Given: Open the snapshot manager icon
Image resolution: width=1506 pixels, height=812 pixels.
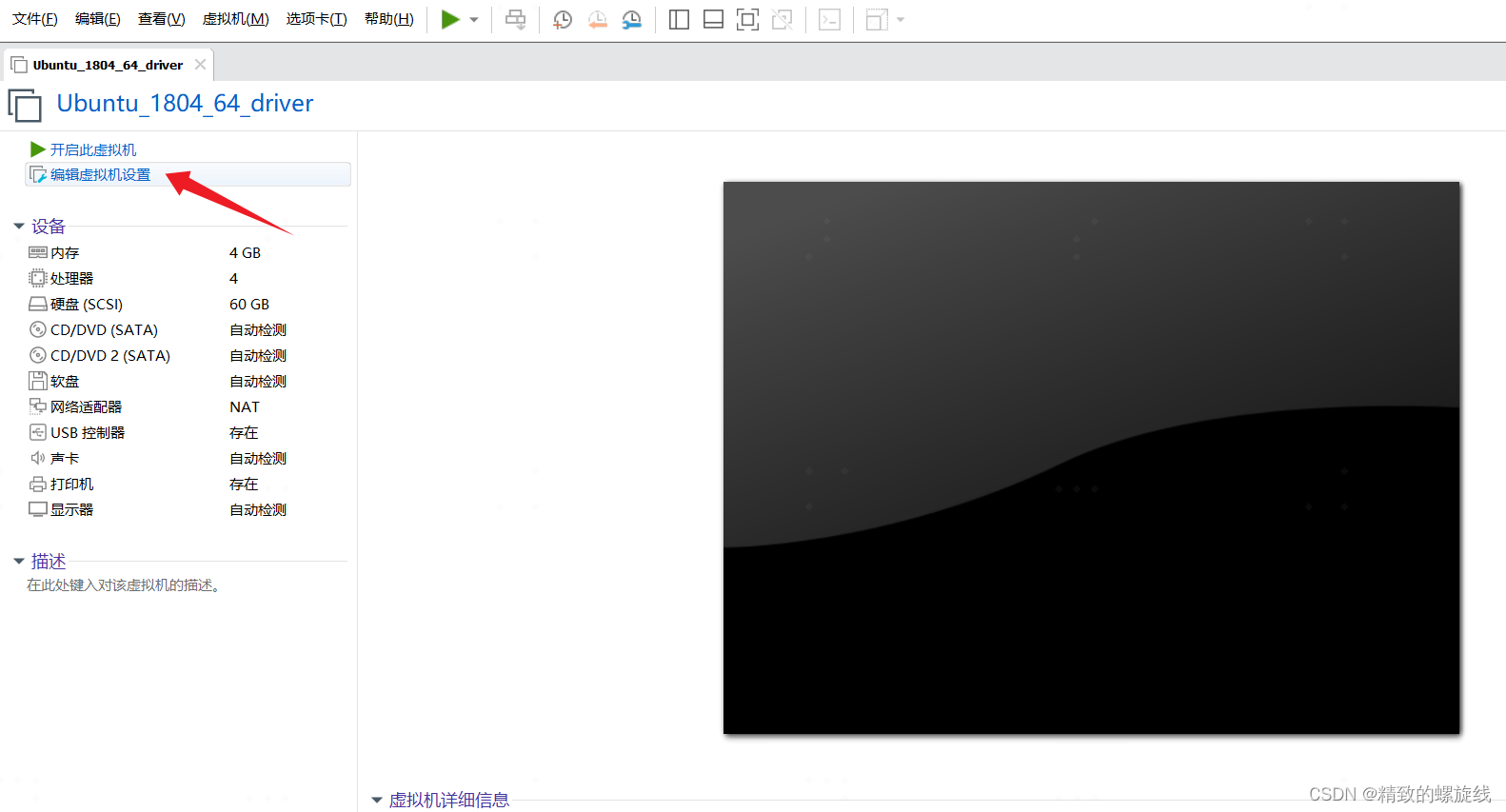Looking at the screenshot, I should point(631,19).
